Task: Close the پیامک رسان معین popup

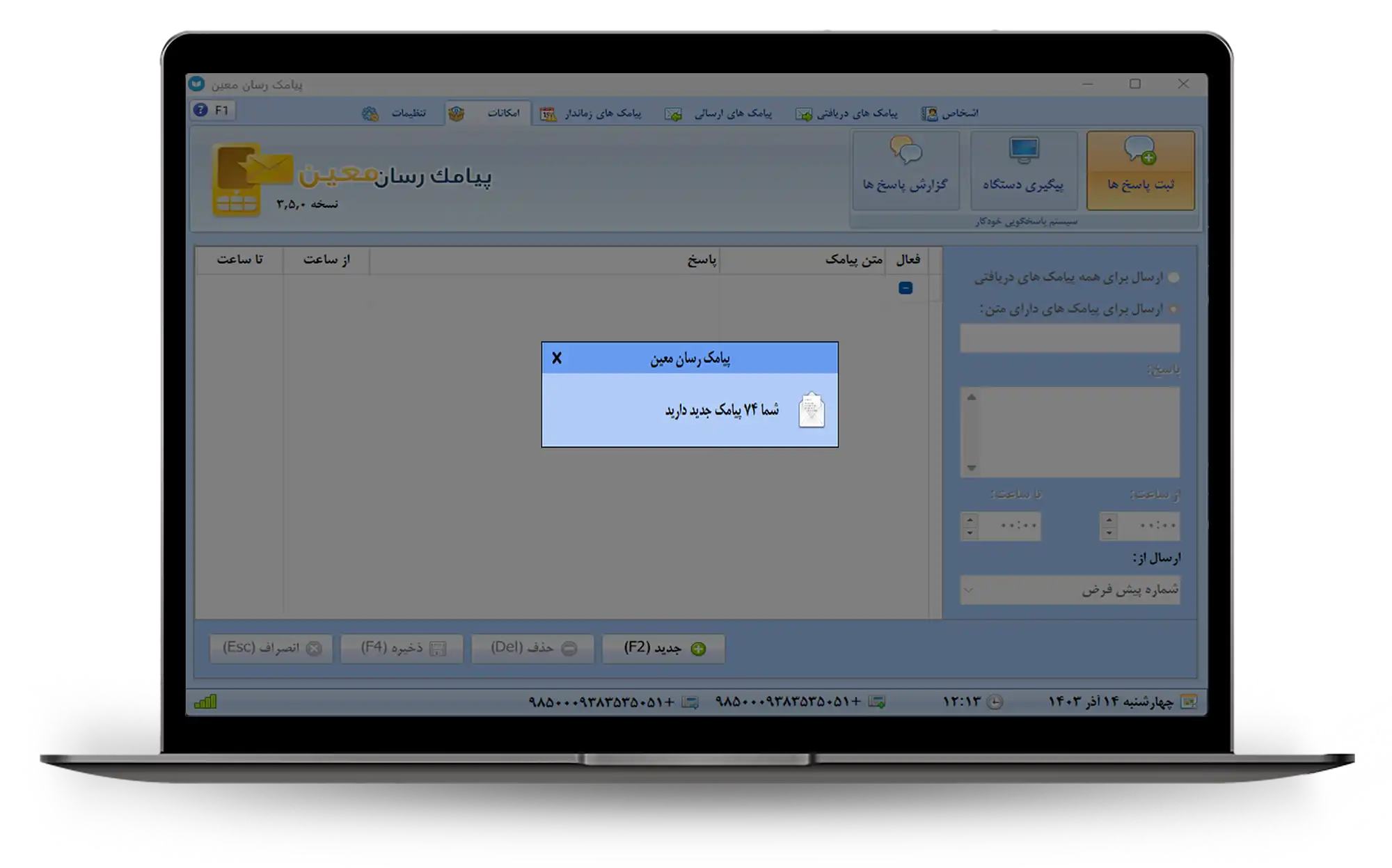Action: pos(557,358)
